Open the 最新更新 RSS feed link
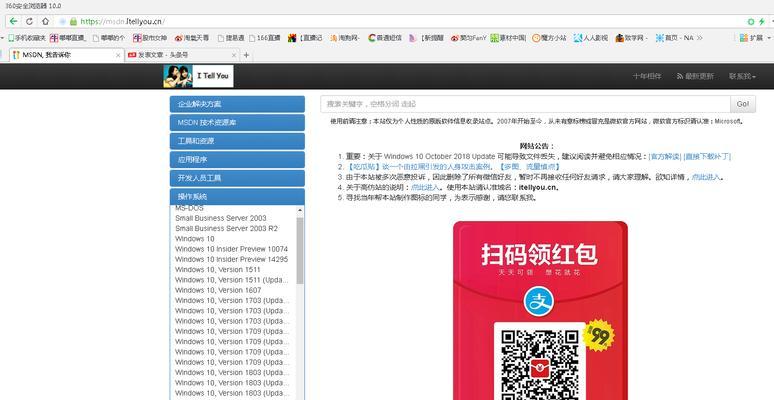This screenshot has width=774, height=400. 695,76
